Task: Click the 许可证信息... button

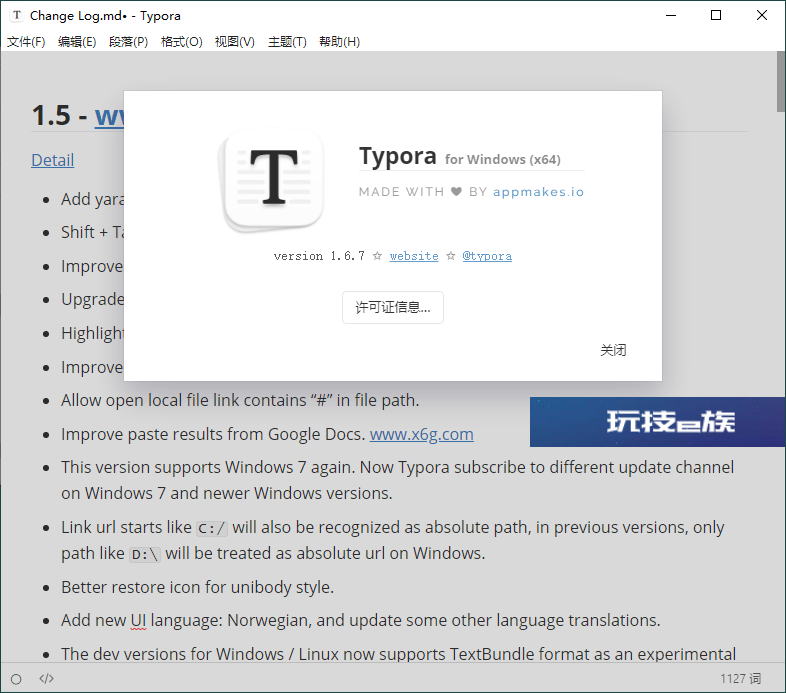Action: (393, 307)
